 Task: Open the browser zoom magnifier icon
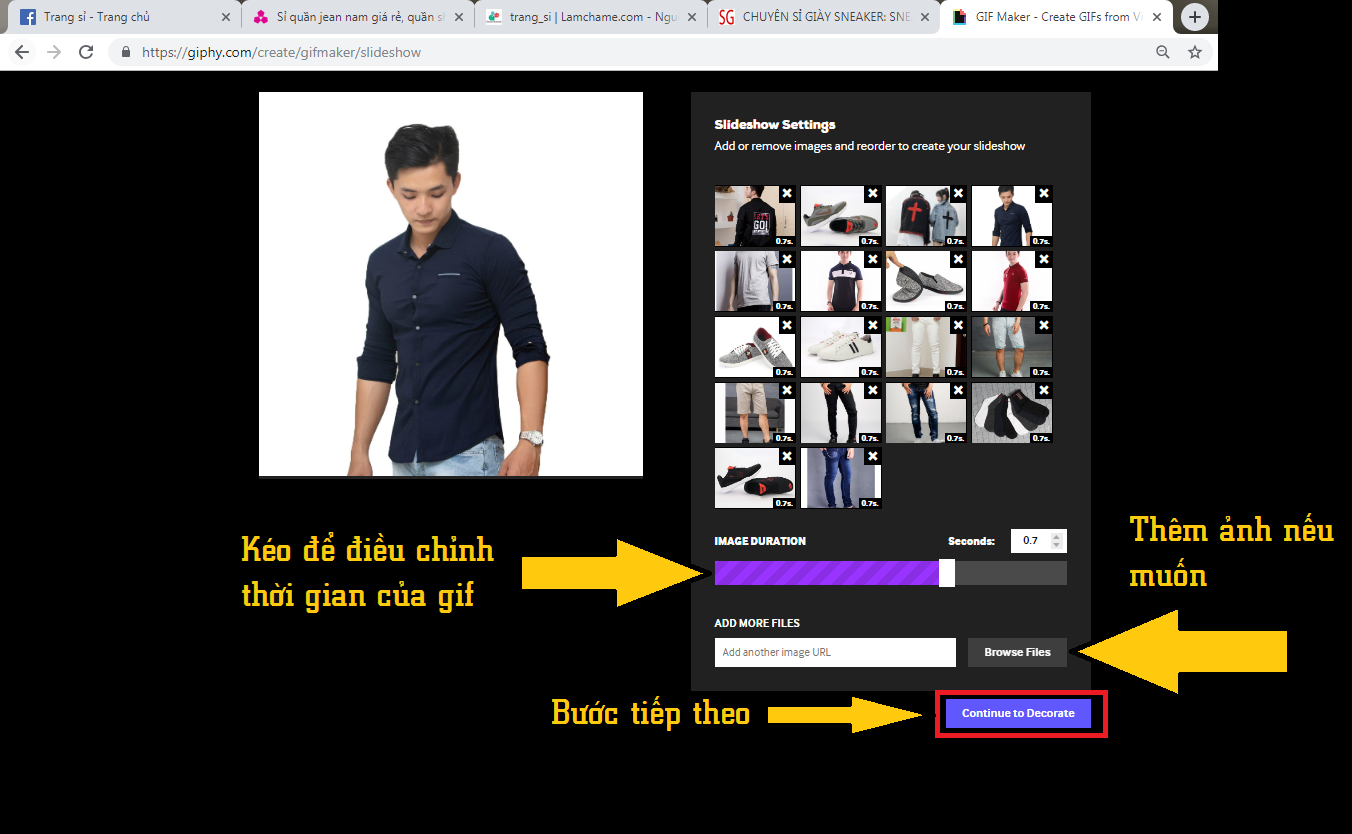point(1162,52)
